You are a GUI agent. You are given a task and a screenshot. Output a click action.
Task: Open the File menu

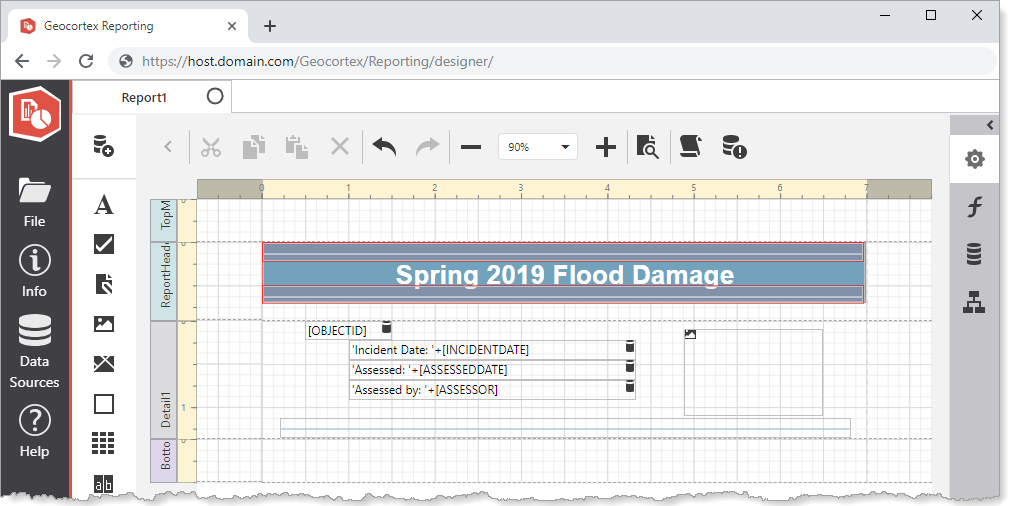click(x=34, y=201)
